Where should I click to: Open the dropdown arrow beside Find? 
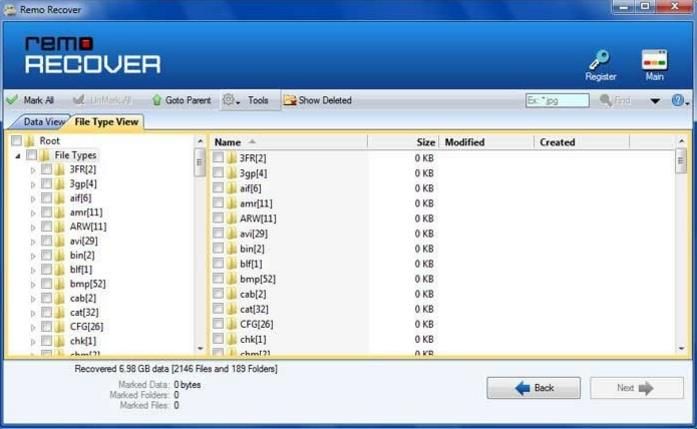655,101
